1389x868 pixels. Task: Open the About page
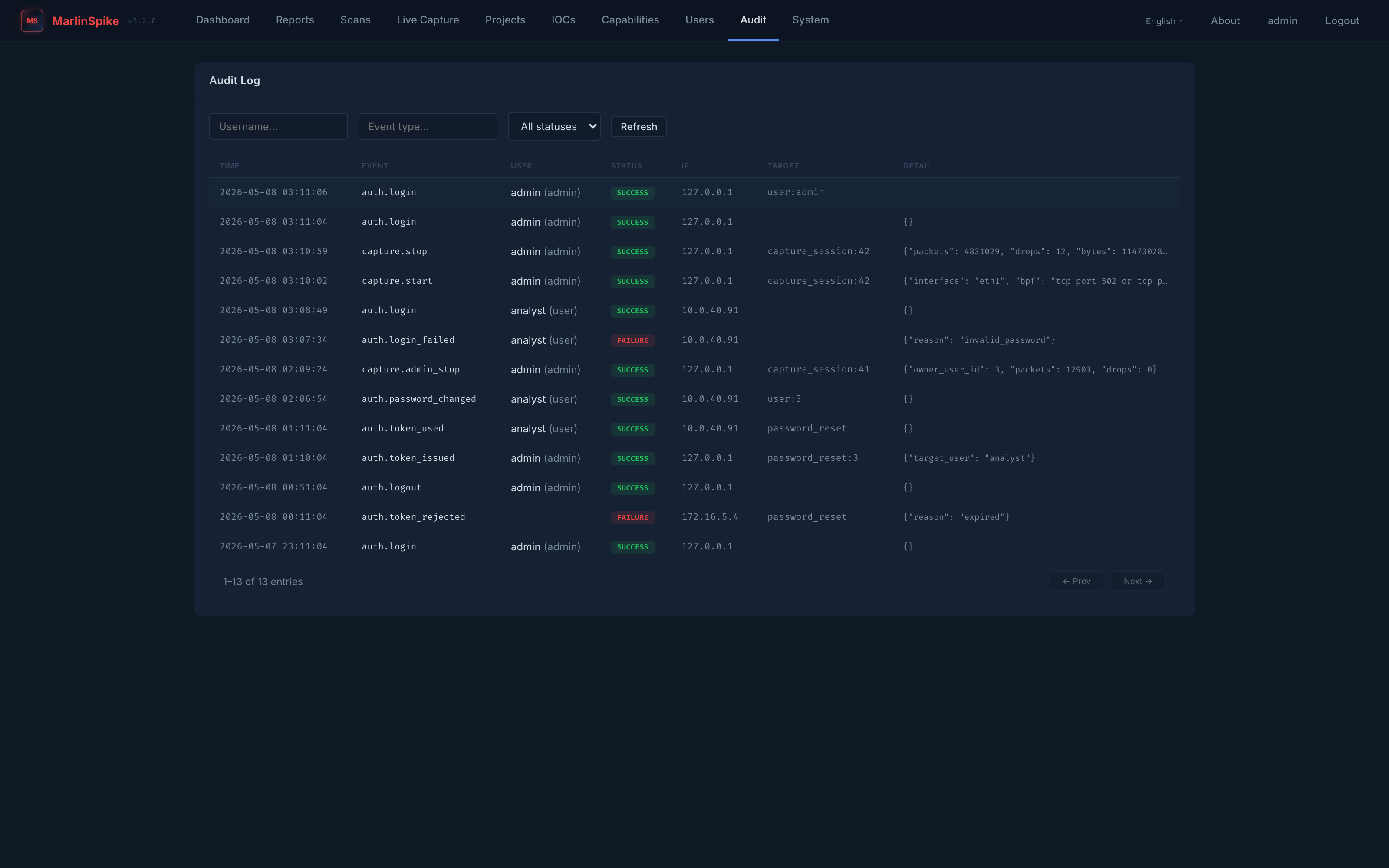1225,21
